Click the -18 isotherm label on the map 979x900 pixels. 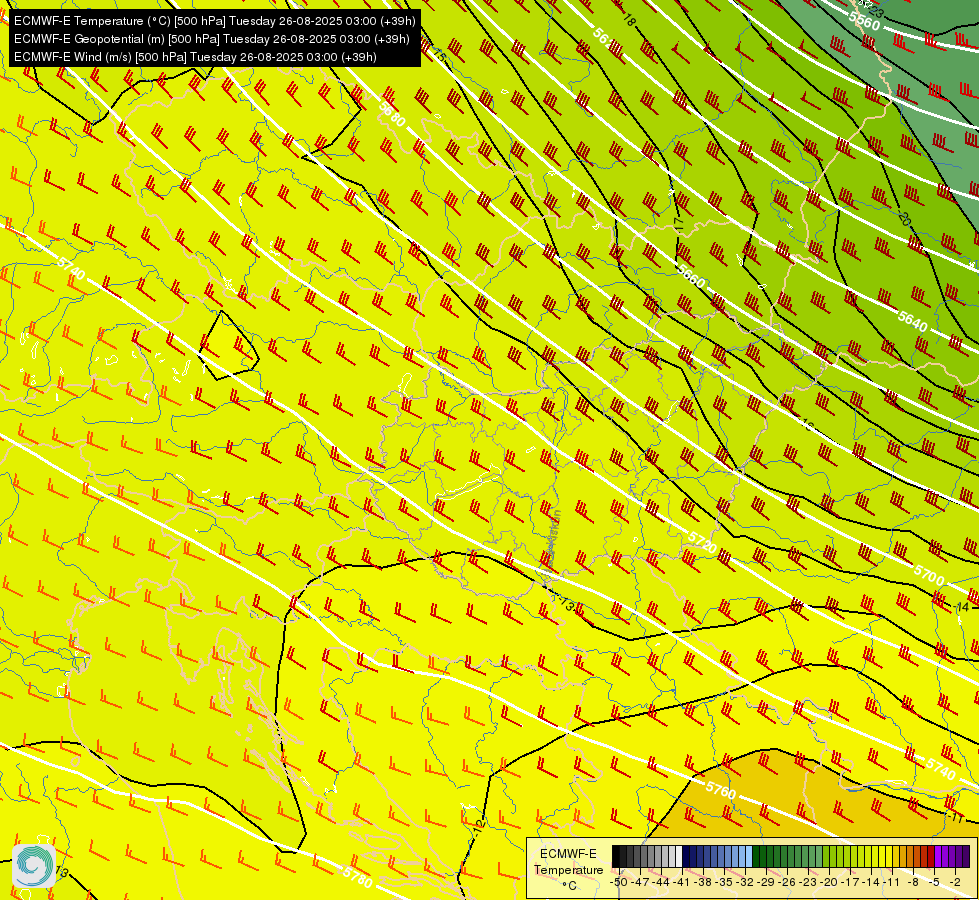[629, 20]
